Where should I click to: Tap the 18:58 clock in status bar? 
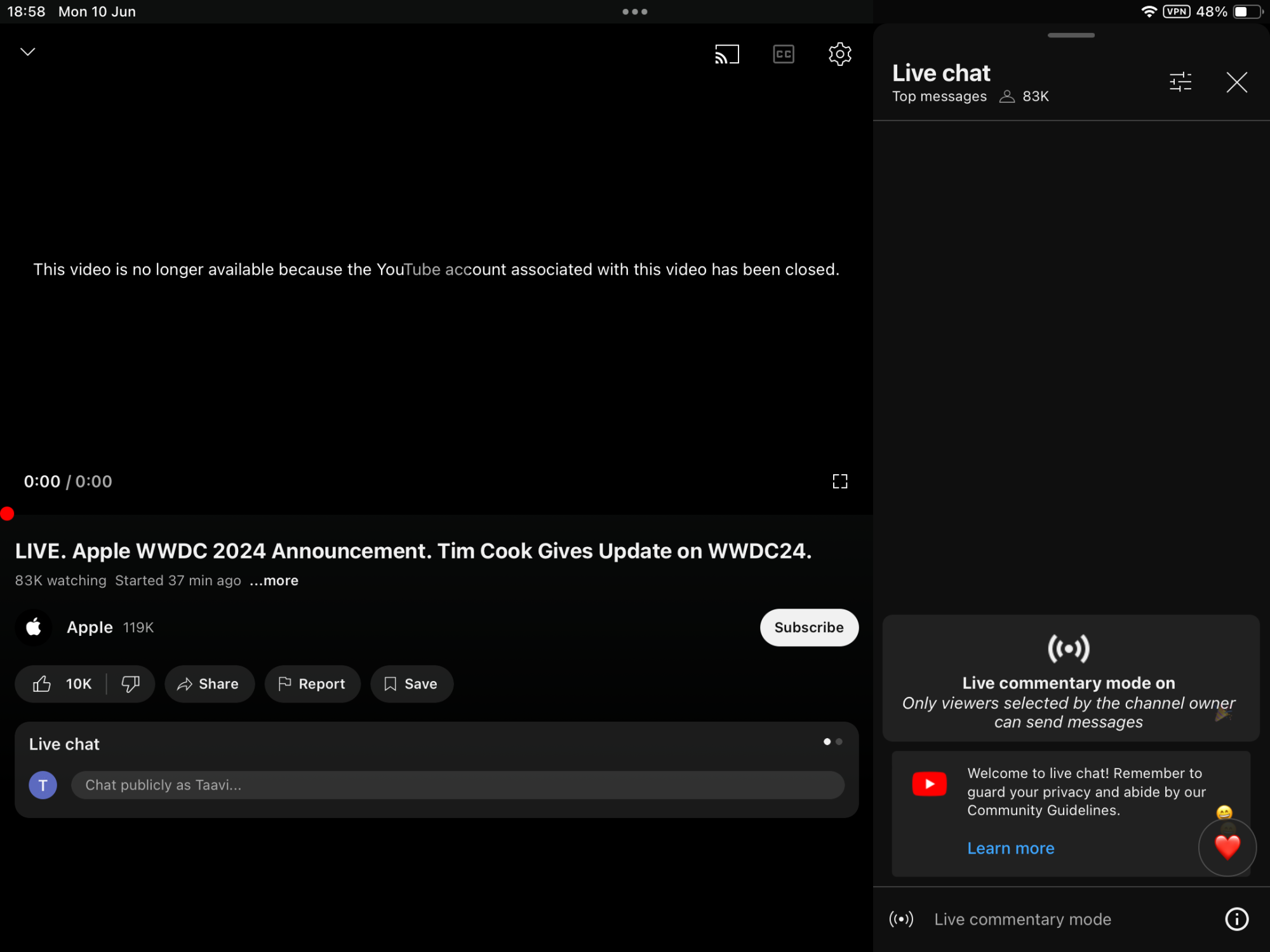pyautogui.click(x=26, y=11)
